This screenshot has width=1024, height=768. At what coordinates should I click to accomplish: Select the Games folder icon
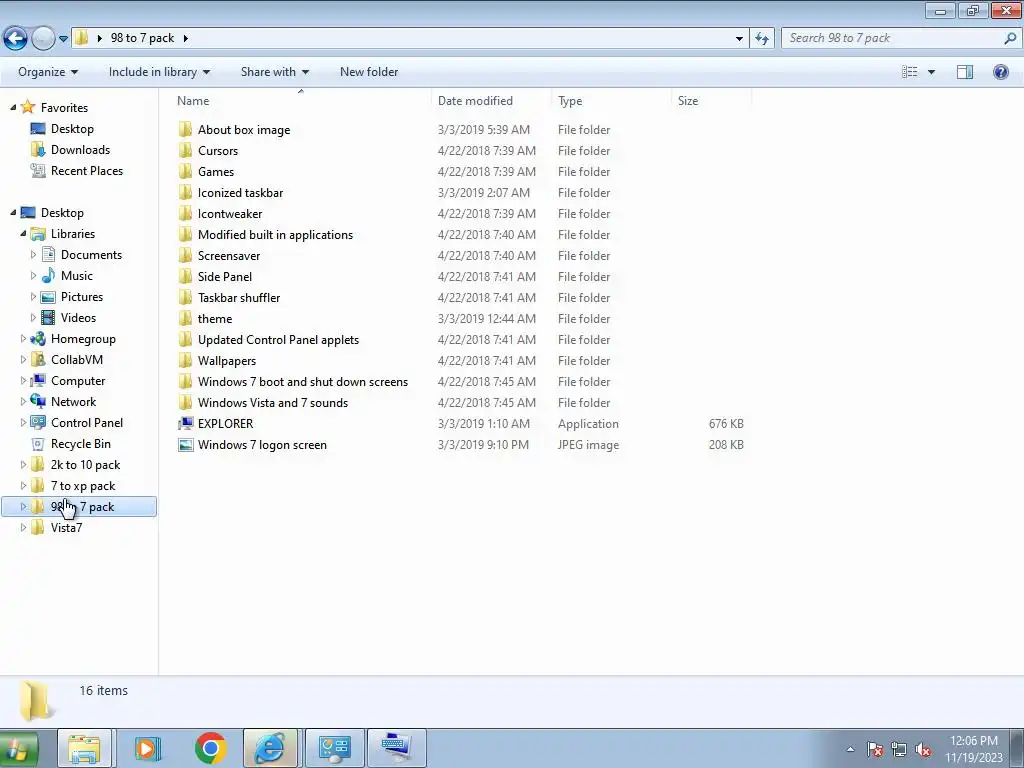coord(185,171)
